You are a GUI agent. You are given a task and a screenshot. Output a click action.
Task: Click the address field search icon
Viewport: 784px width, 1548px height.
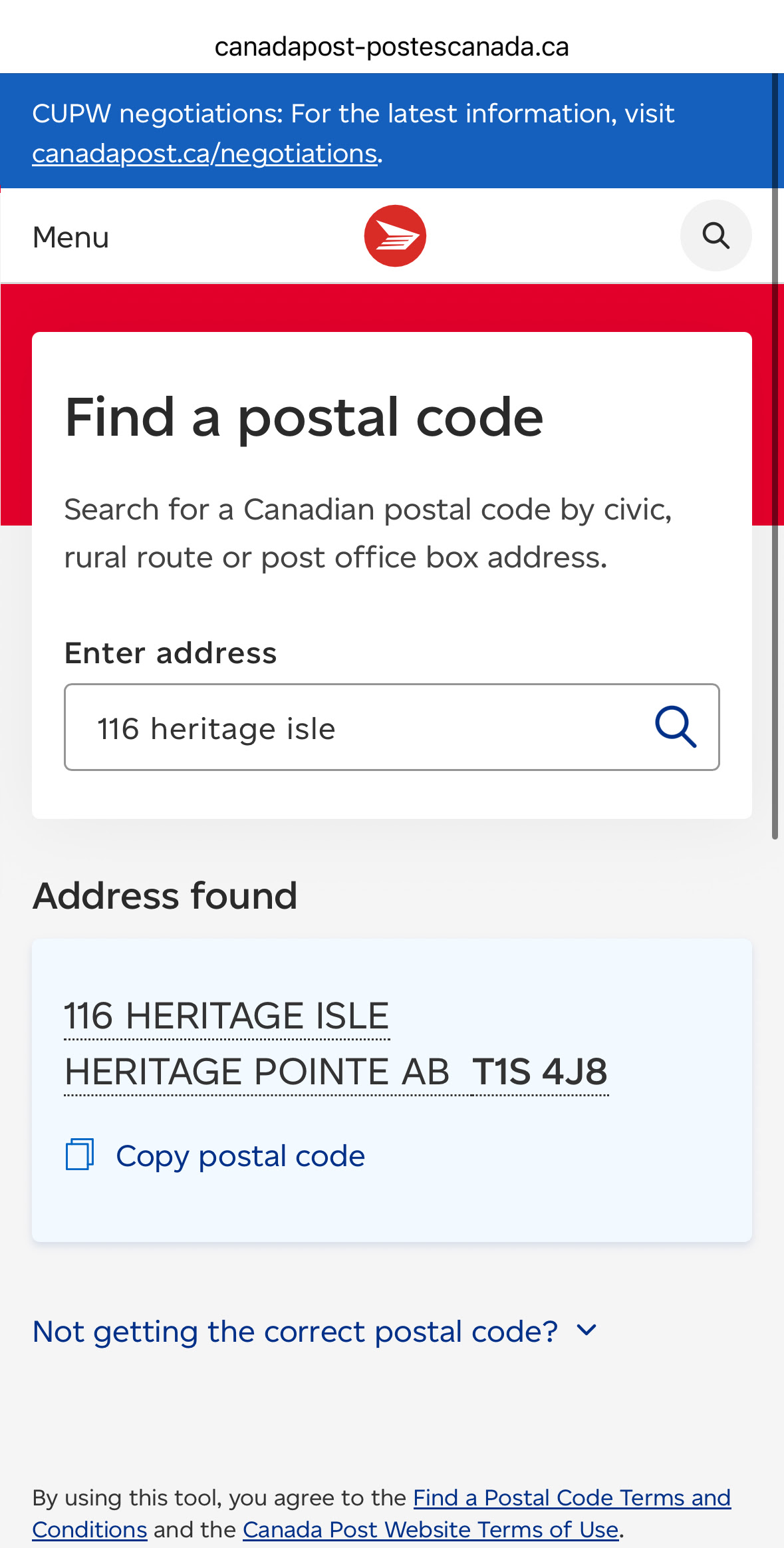676,727
